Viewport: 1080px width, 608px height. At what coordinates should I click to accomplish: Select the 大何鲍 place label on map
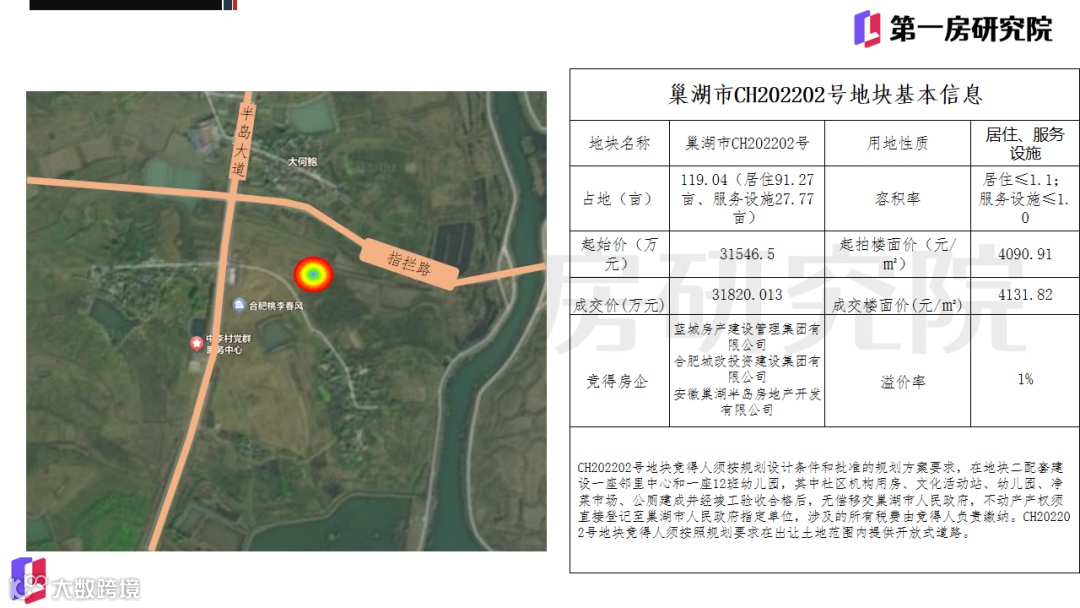(x=302, y=161)
